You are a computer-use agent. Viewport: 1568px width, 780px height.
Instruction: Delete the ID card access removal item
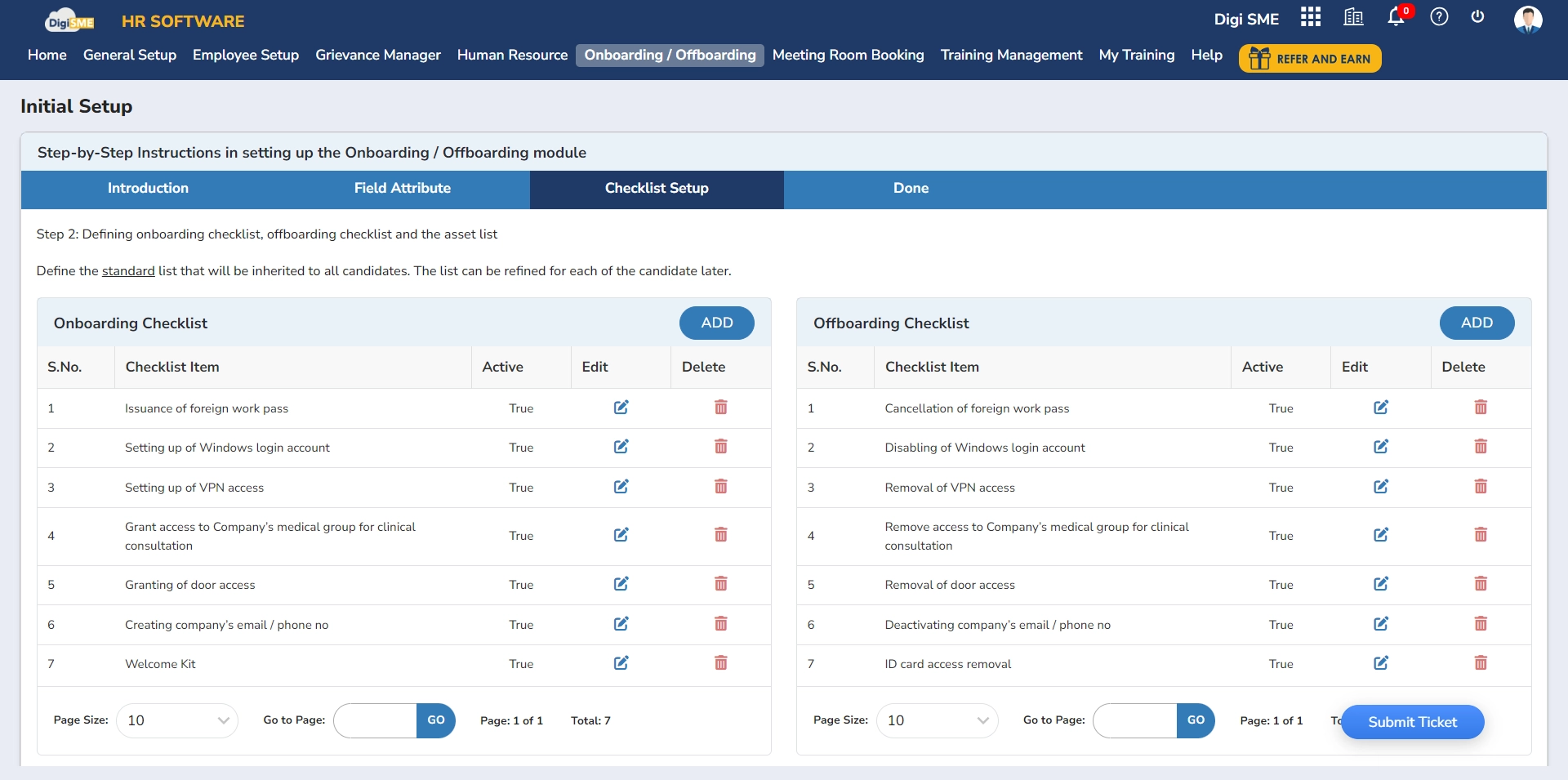(x=1480, y=663)
